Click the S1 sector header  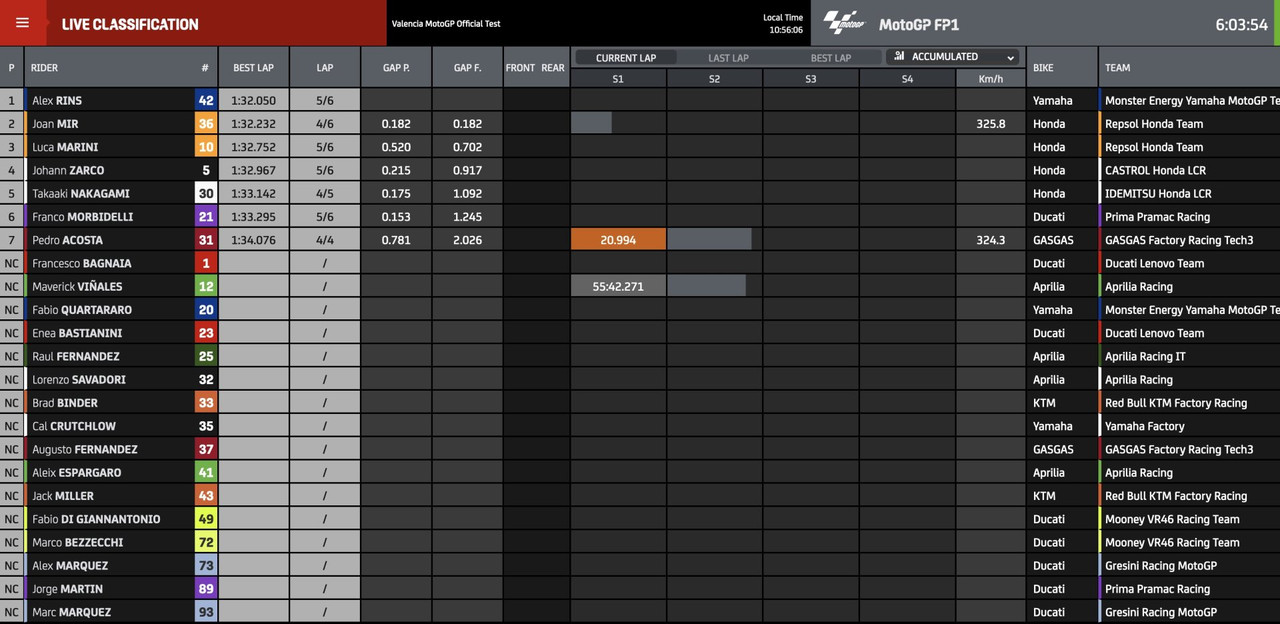tap(618, 78)
